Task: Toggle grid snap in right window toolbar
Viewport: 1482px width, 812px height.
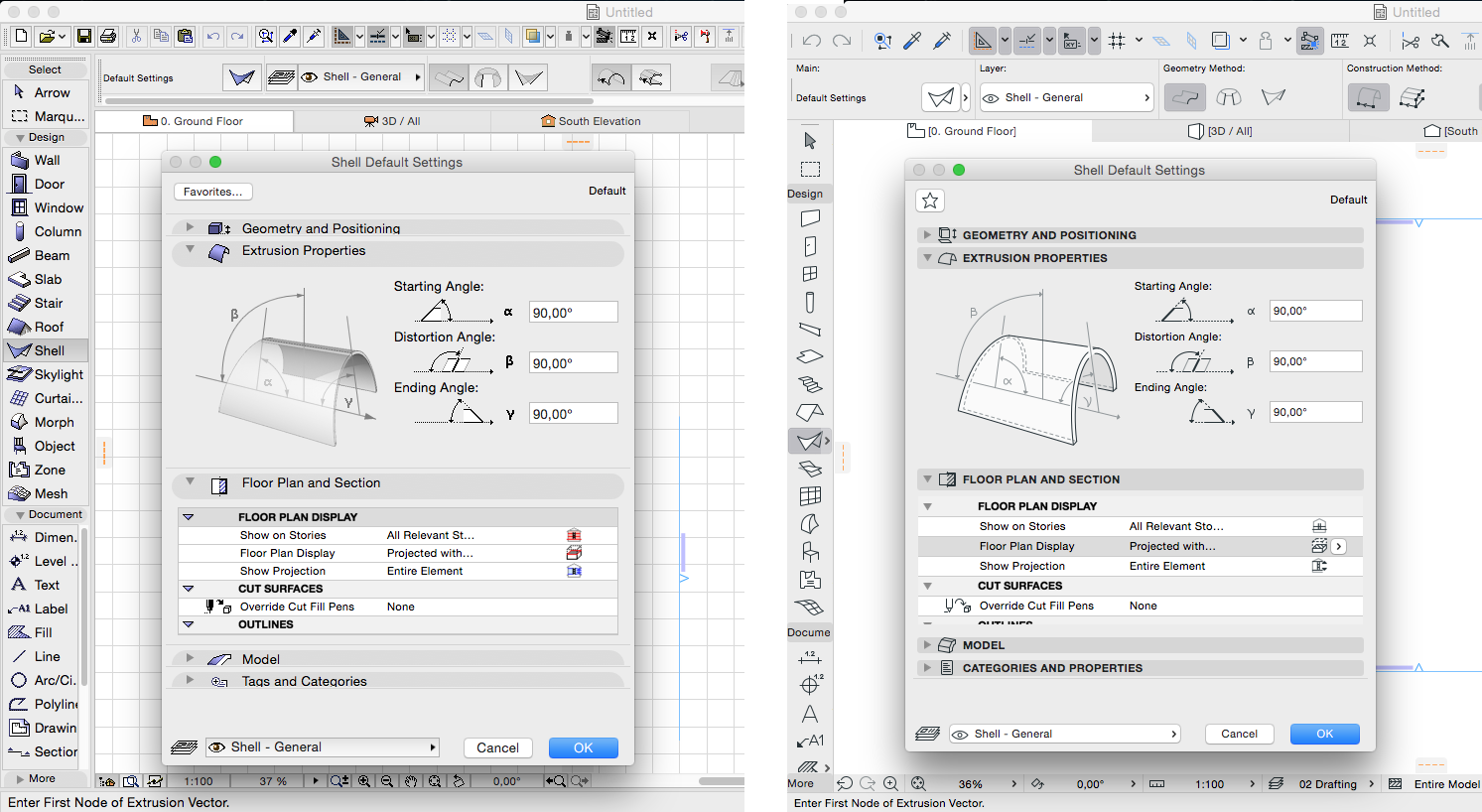Action: coord(1117,41)
